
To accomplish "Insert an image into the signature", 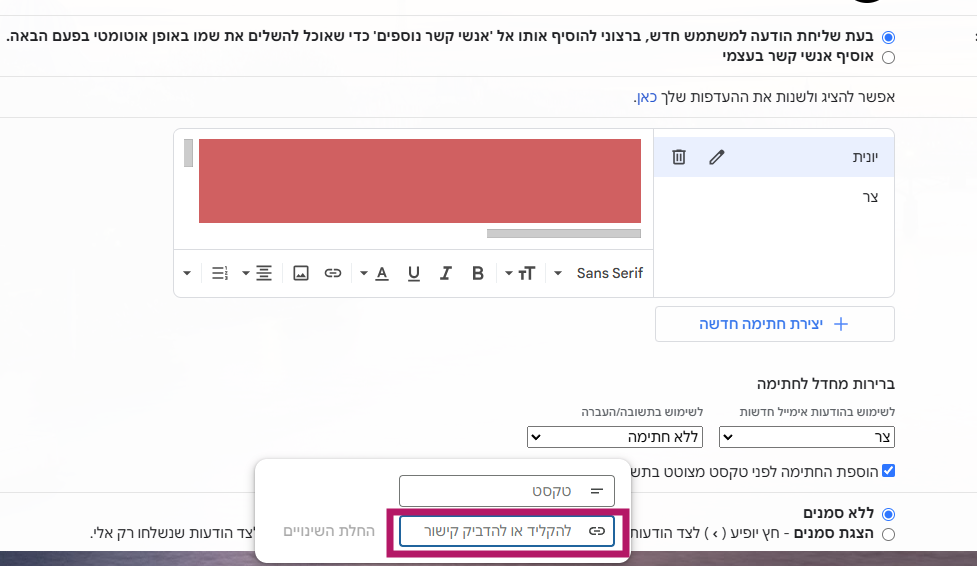I will pos(301,273).
